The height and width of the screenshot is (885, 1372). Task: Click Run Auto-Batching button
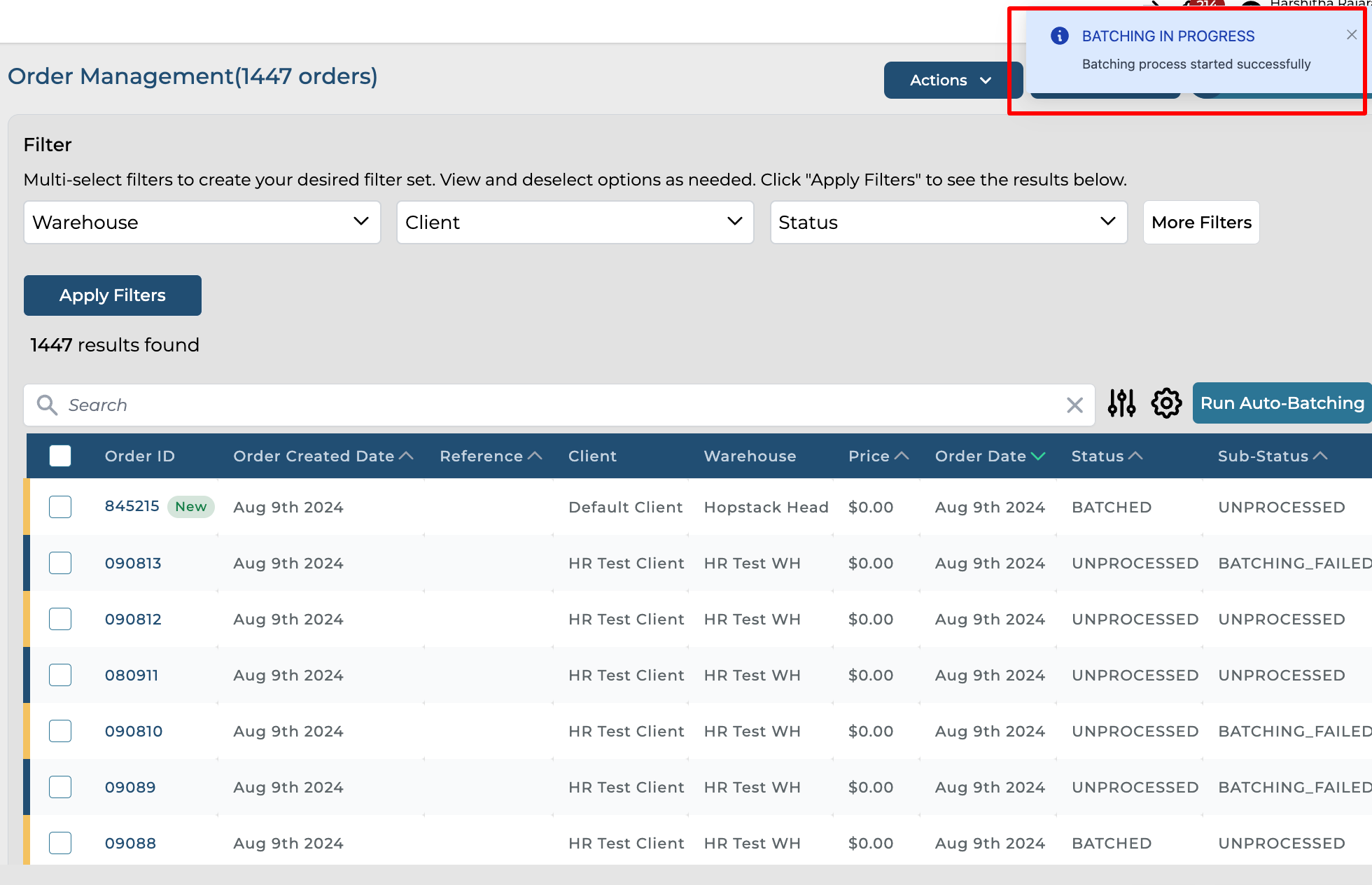click(1282, 403)
